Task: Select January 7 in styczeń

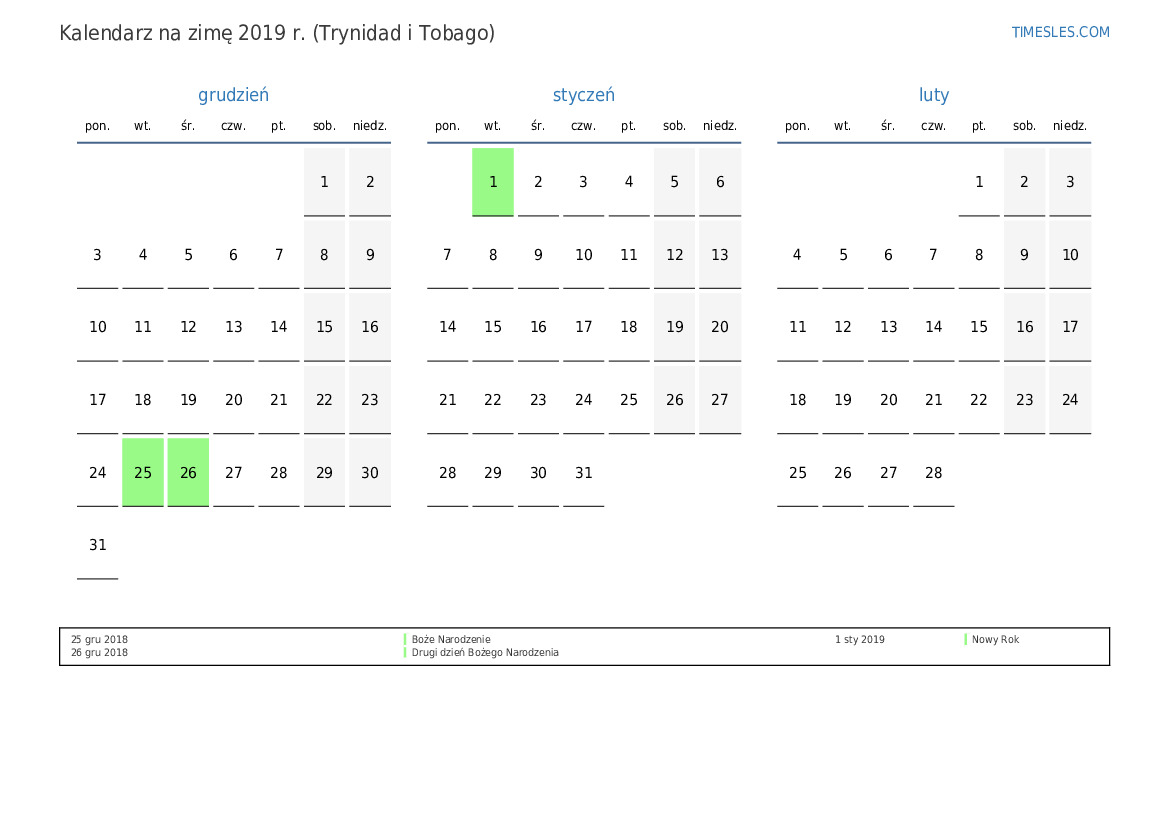Action: pos(447,255)
